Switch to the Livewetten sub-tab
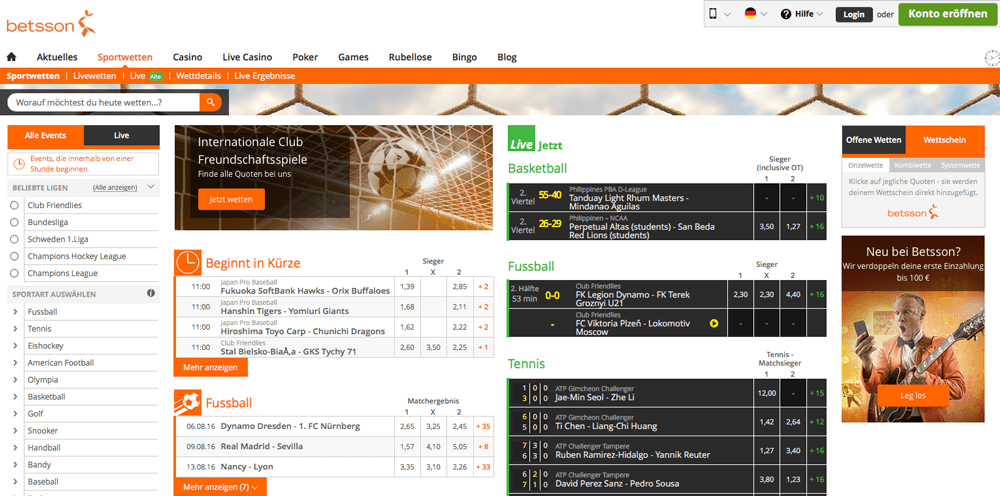 [x=94, y=76]
